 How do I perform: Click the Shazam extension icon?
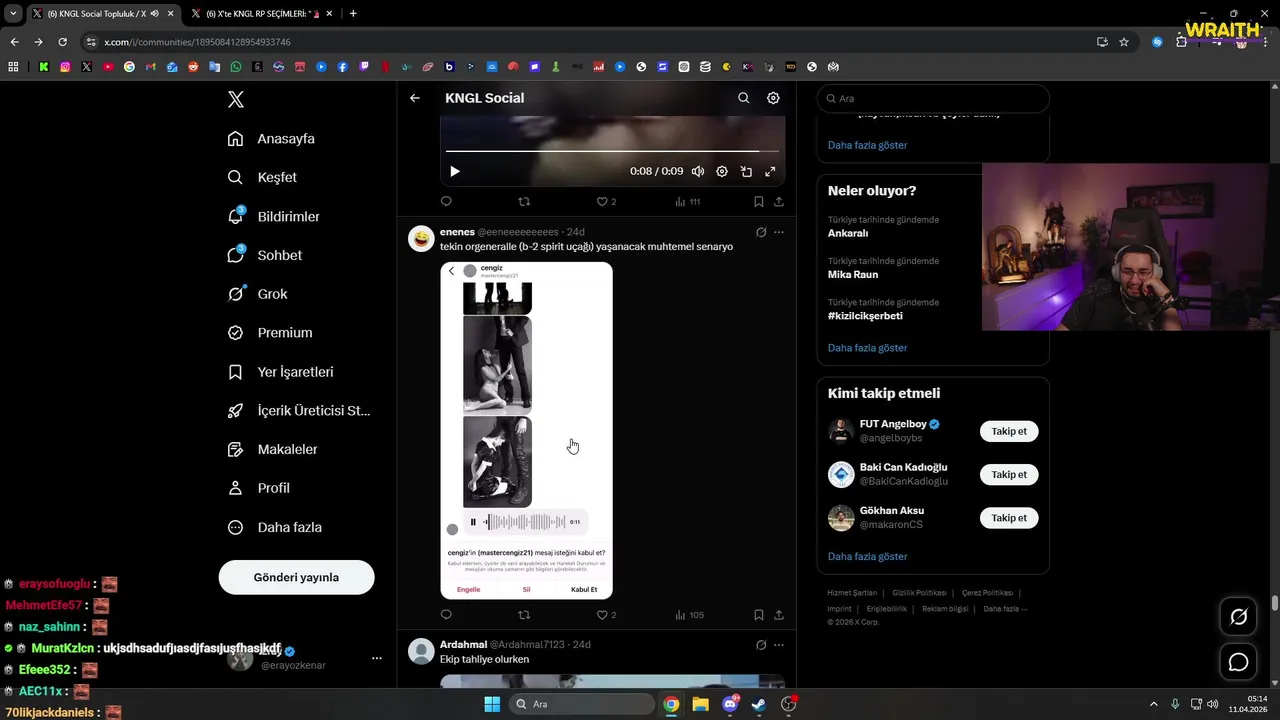(x=1157, y=42)
